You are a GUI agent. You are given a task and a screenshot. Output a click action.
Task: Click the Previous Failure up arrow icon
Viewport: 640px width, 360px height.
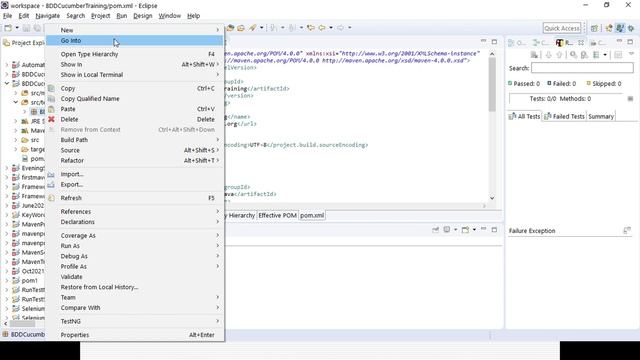click(559, 55)
